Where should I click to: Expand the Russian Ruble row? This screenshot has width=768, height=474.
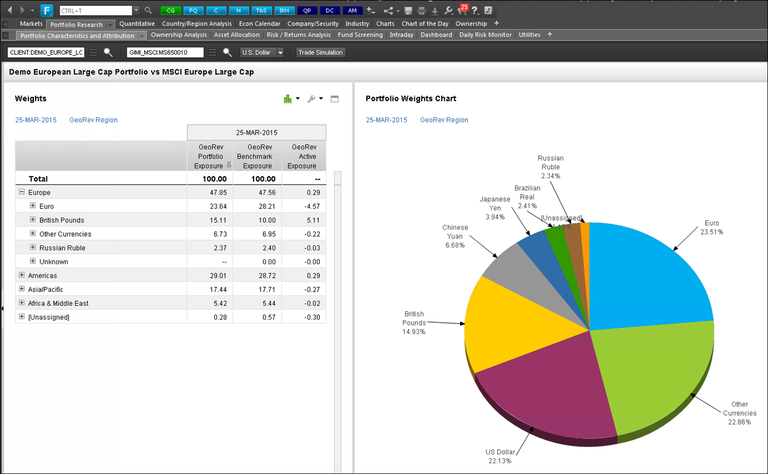[33, 247]
